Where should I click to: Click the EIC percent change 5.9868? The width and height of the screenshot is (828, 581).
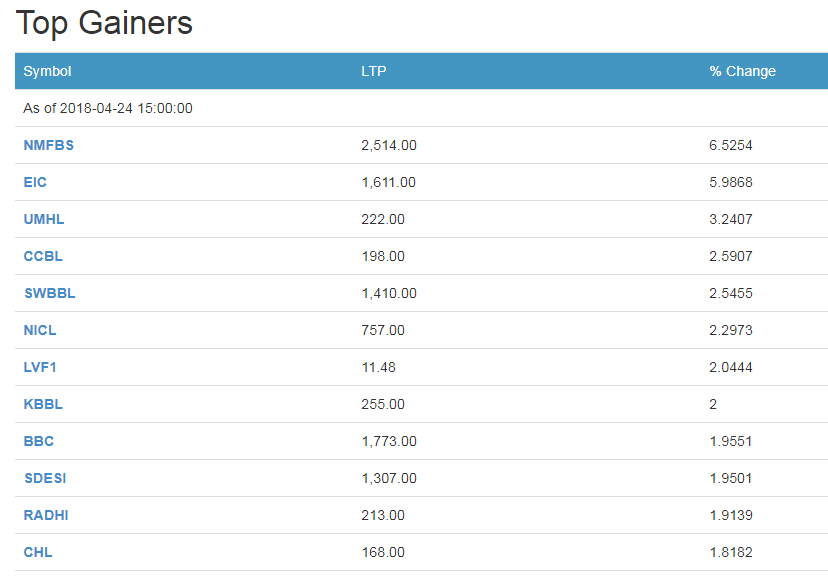point(731,182)
